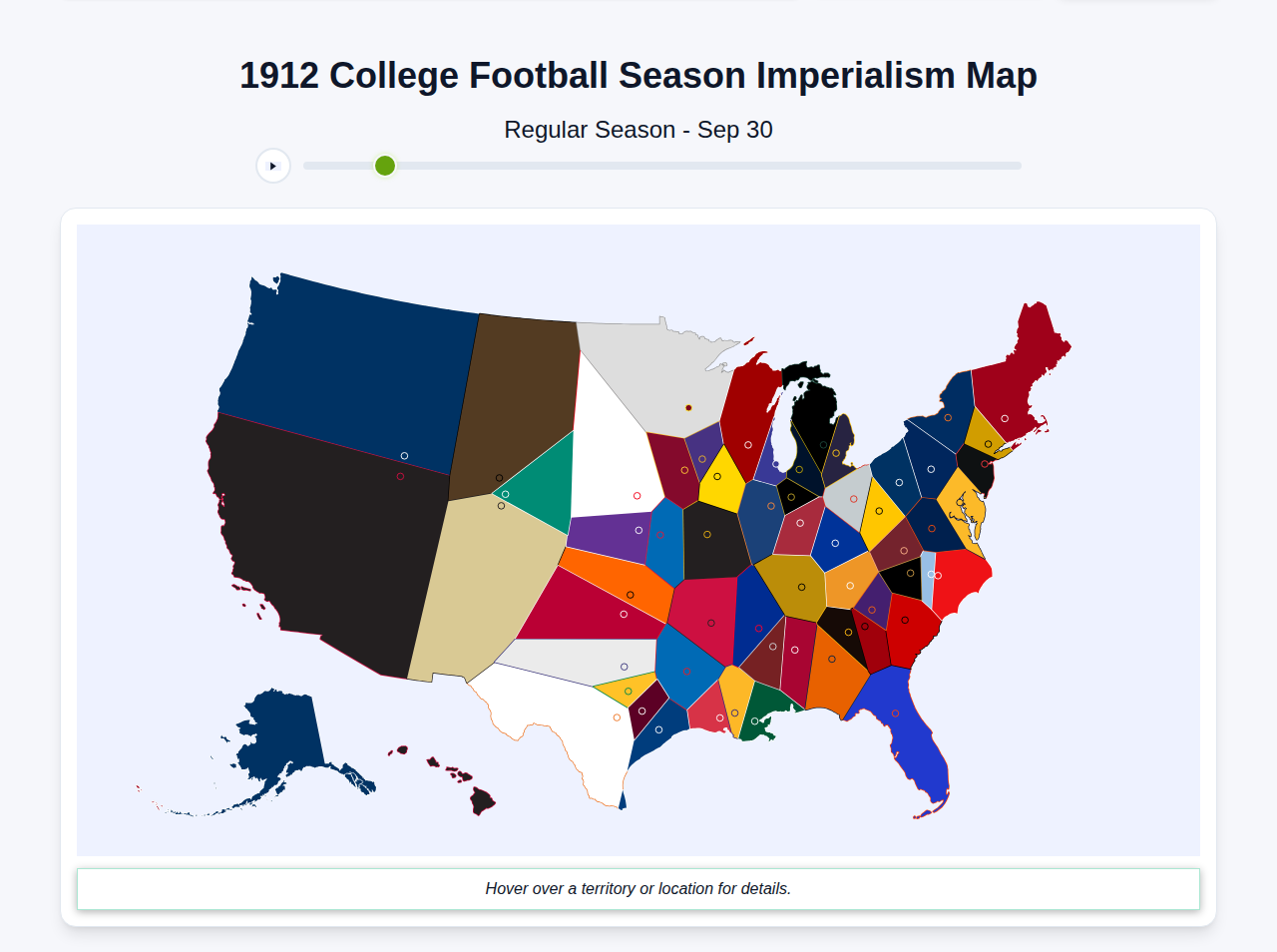The width and height of the screenshot is (1277, 952).
Task: Click the hover details info bar below the map
Action: tap(638, 888)
